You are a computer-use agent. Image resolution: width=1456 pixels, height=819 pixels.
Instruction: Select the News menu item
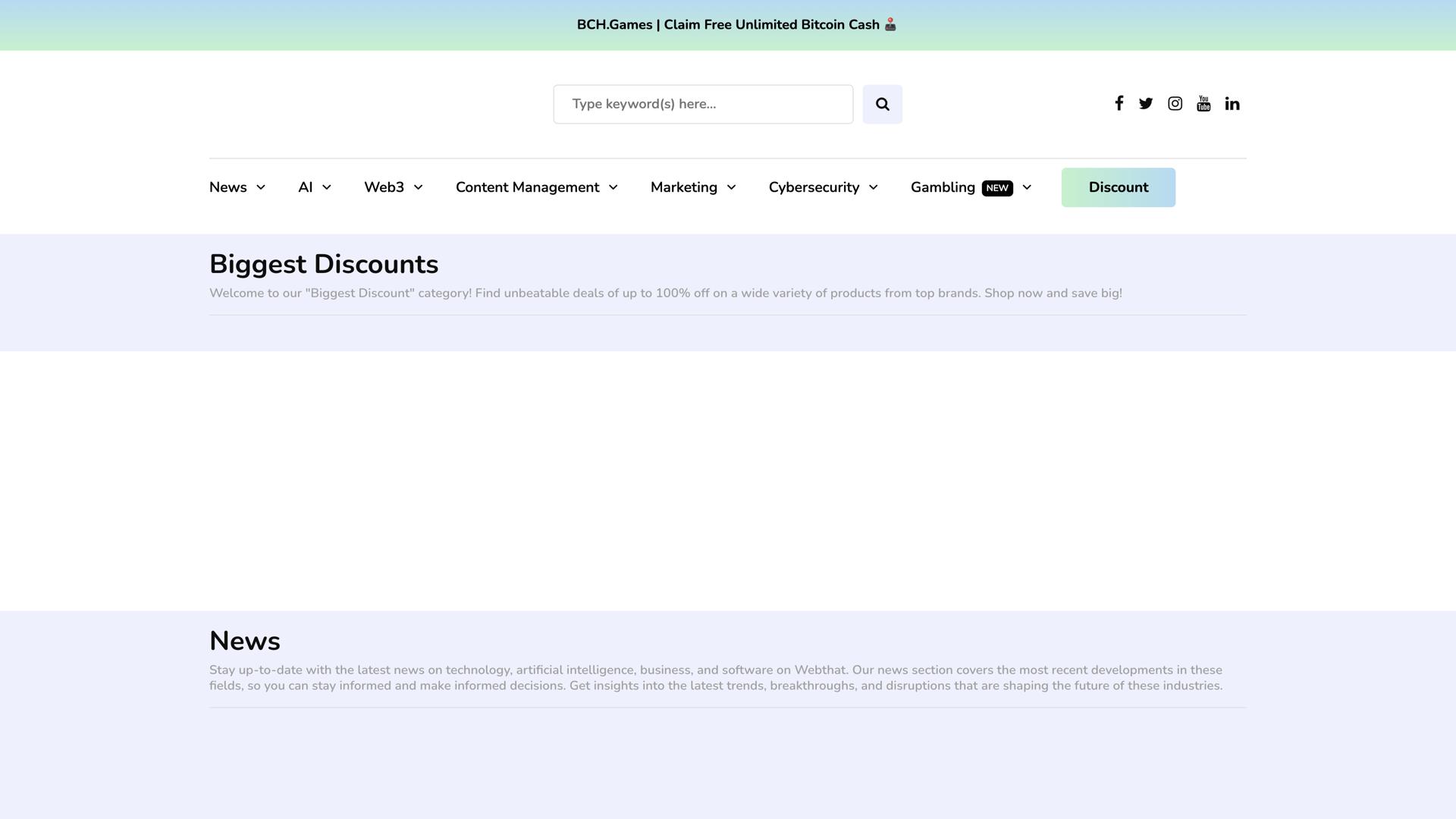[x=227, y=187]
